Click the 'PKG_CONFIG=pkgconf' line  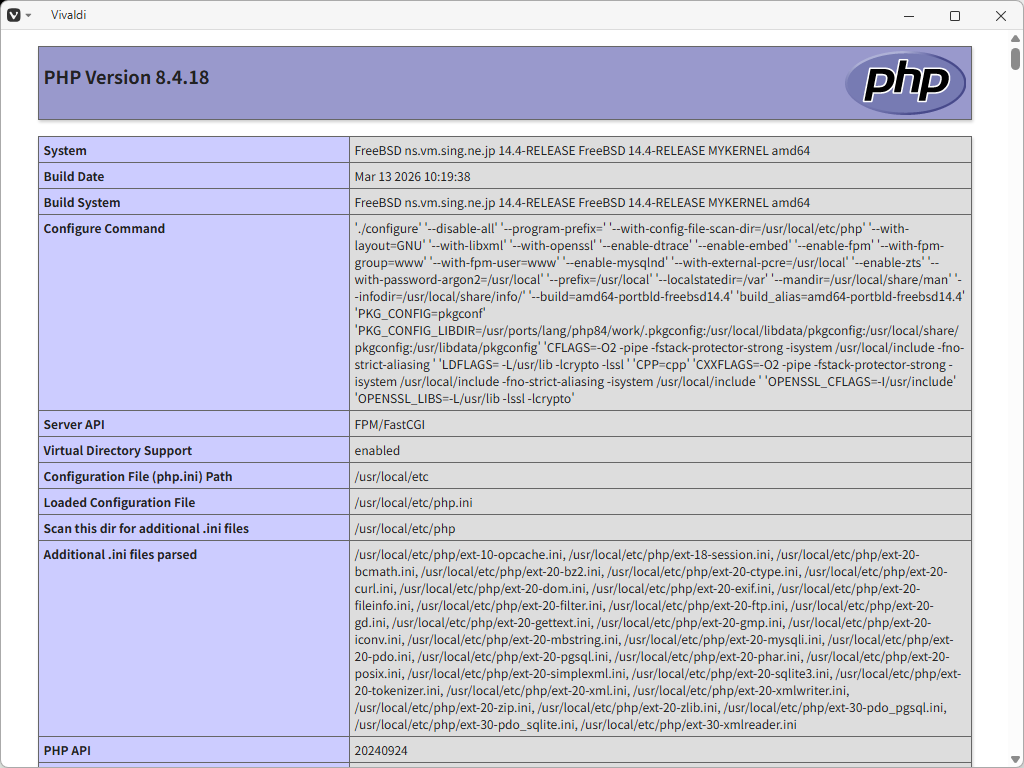click(420, 313)
